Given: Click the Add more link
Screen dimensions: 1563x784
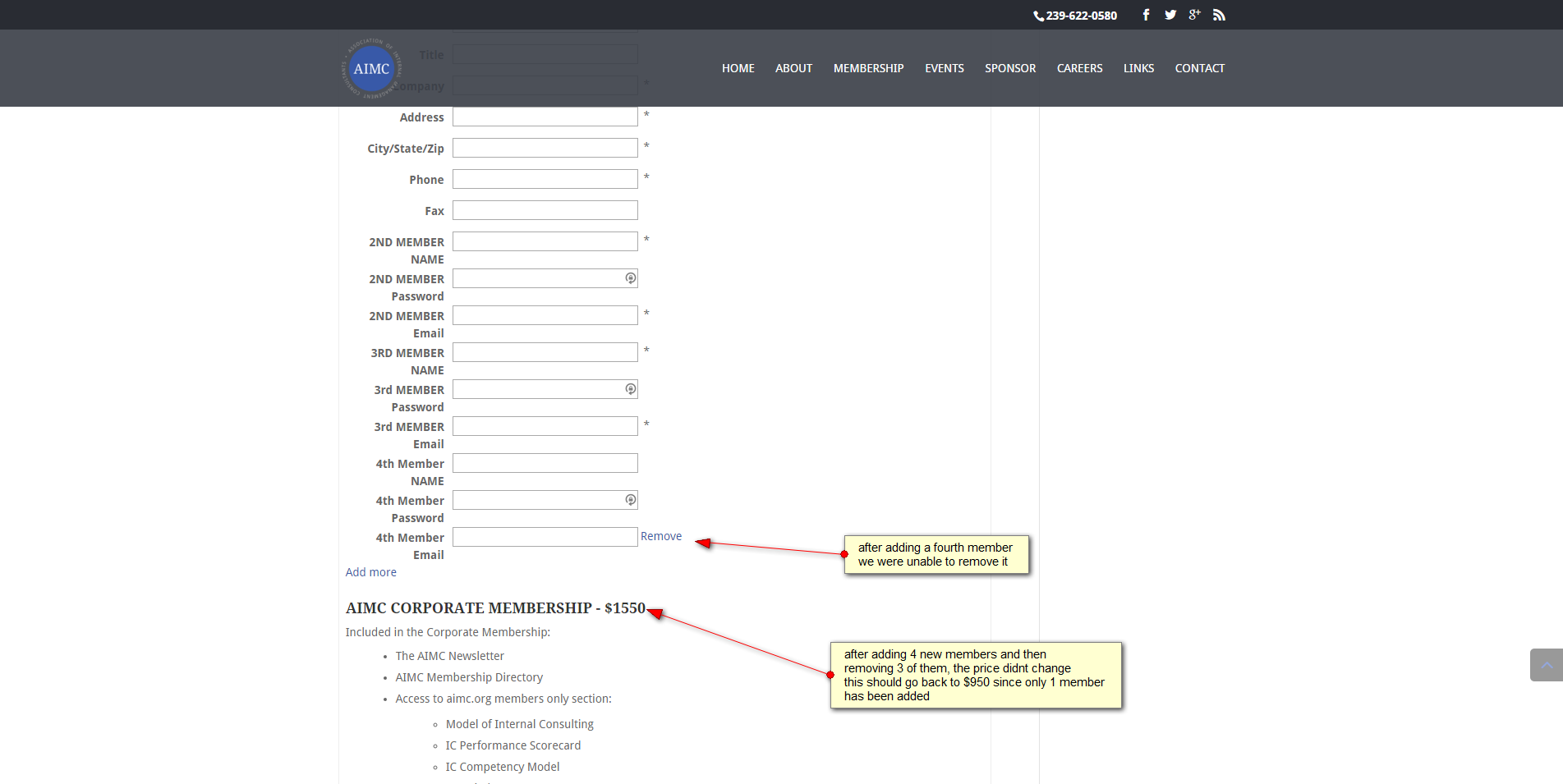Looking at the screenshot, I should [x=370, y=572].
